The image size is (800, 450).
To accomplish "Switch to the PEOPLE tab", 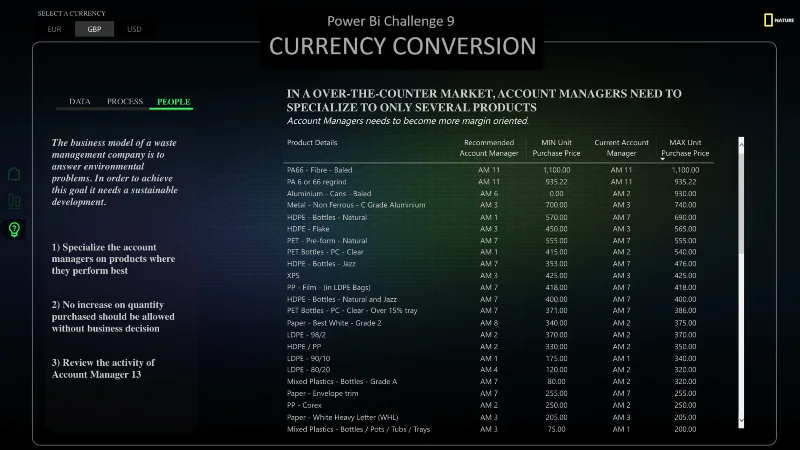I will pos(173,102).
